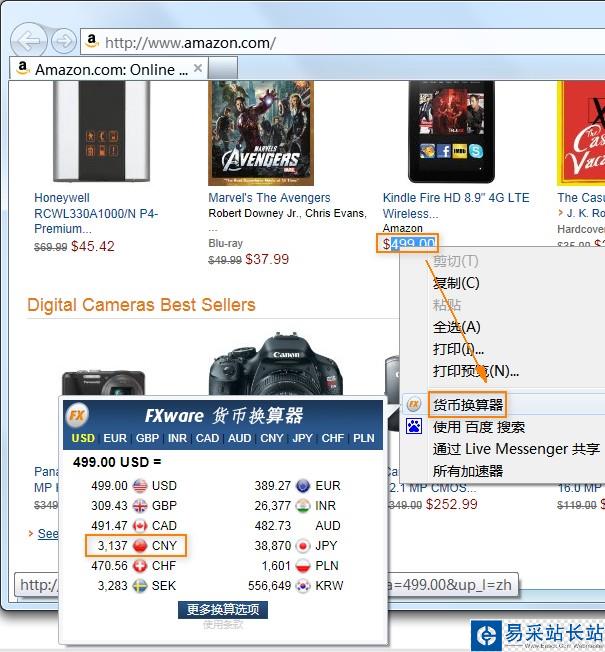Click the Korea flag icon by KRW
Viewport: 605px width, 652px height.
303,585
